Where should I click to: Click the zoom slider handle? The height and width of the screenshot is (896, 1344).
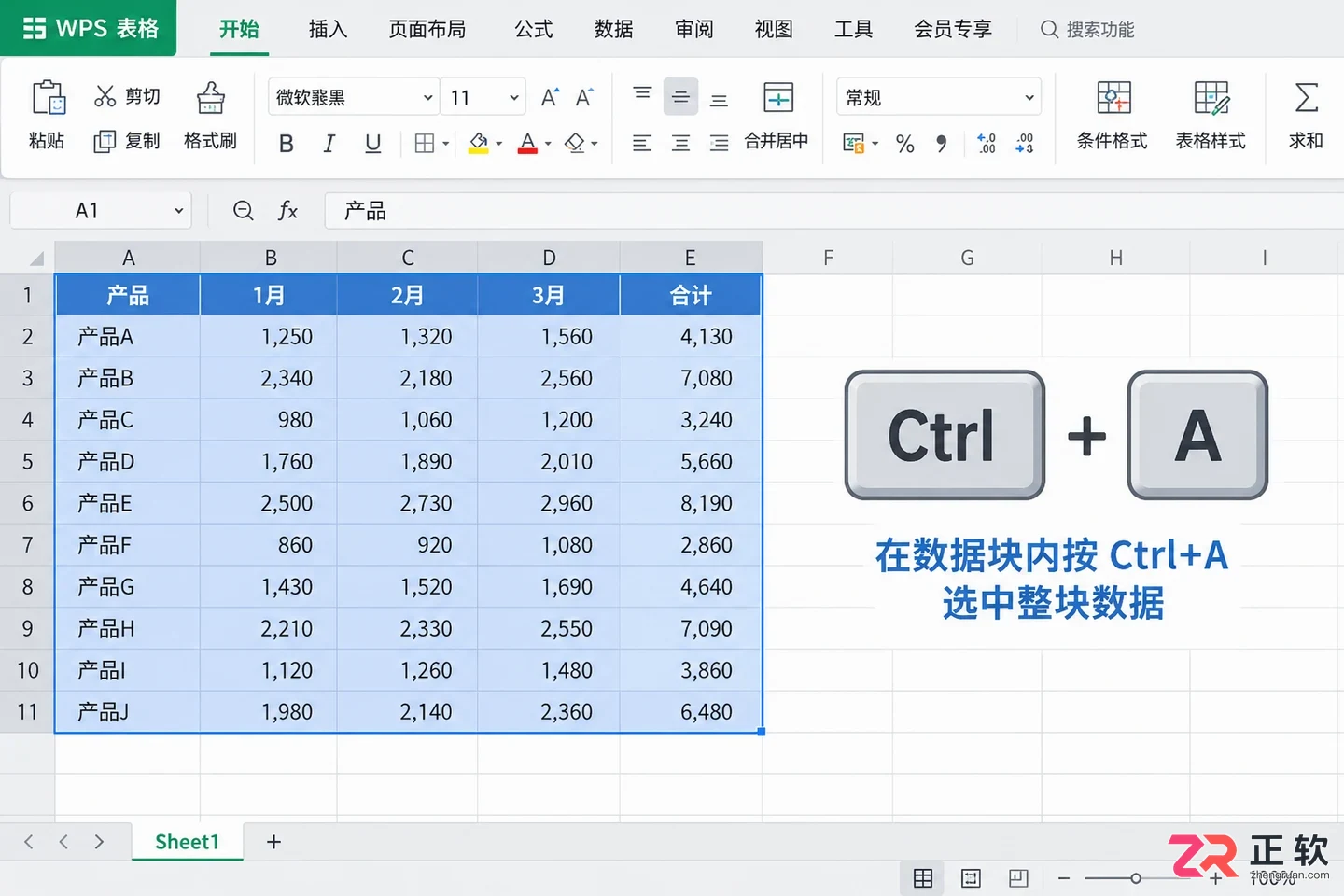[1136, 878]
